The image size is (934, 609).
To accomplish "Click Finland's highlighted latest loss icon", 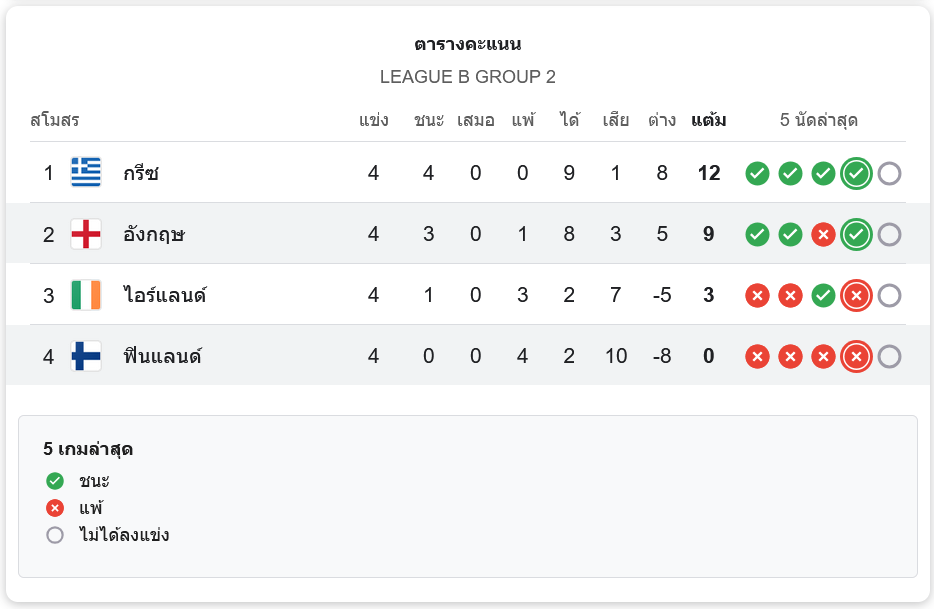I will coord(856,356).
